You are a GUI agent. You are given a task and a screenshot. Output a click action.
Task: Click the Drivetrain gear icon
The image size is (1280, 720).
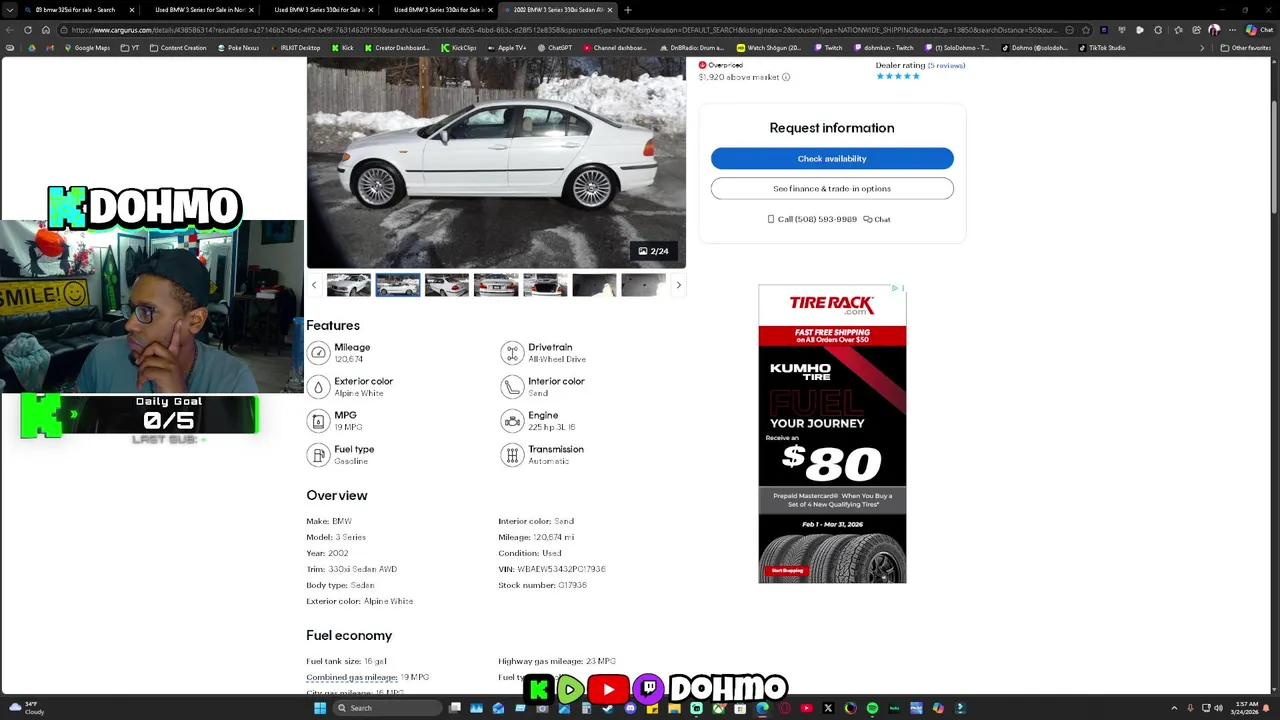[512, 352]
